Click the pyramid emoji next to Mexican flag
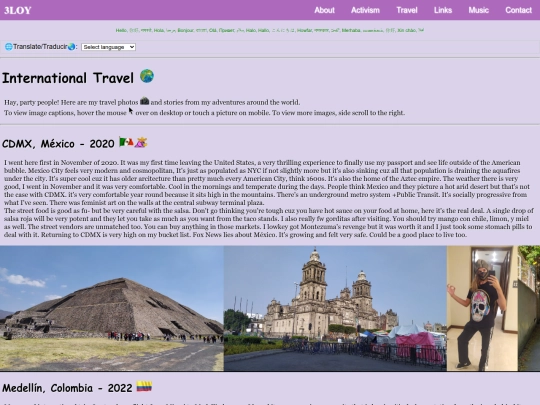This screenshot has height=405, width=540. (141, 142)
